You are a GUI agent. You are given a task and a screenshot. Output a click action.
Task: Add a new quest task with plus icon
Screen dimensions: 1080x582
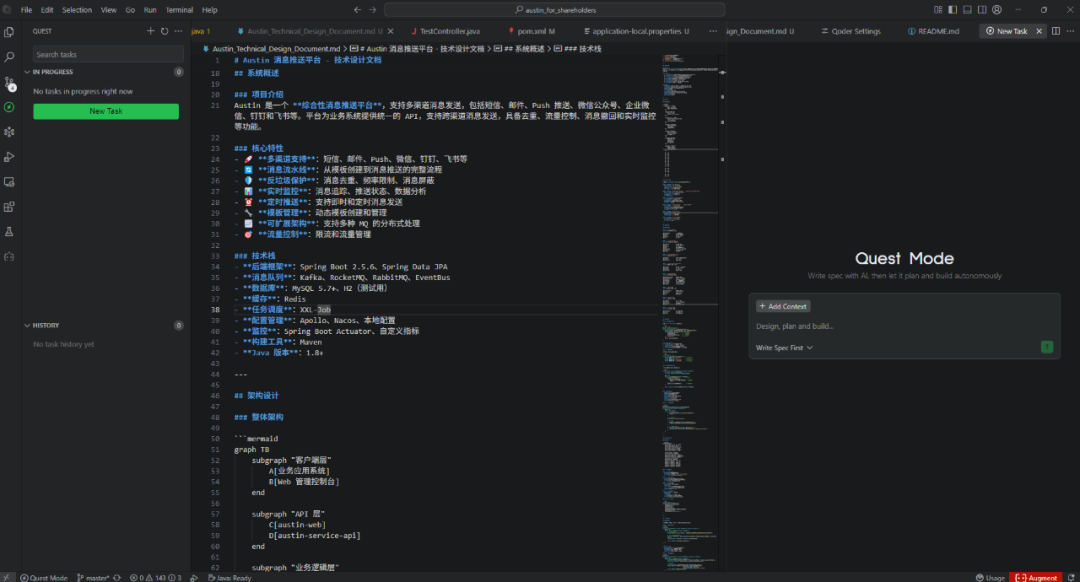click(150, 31)
